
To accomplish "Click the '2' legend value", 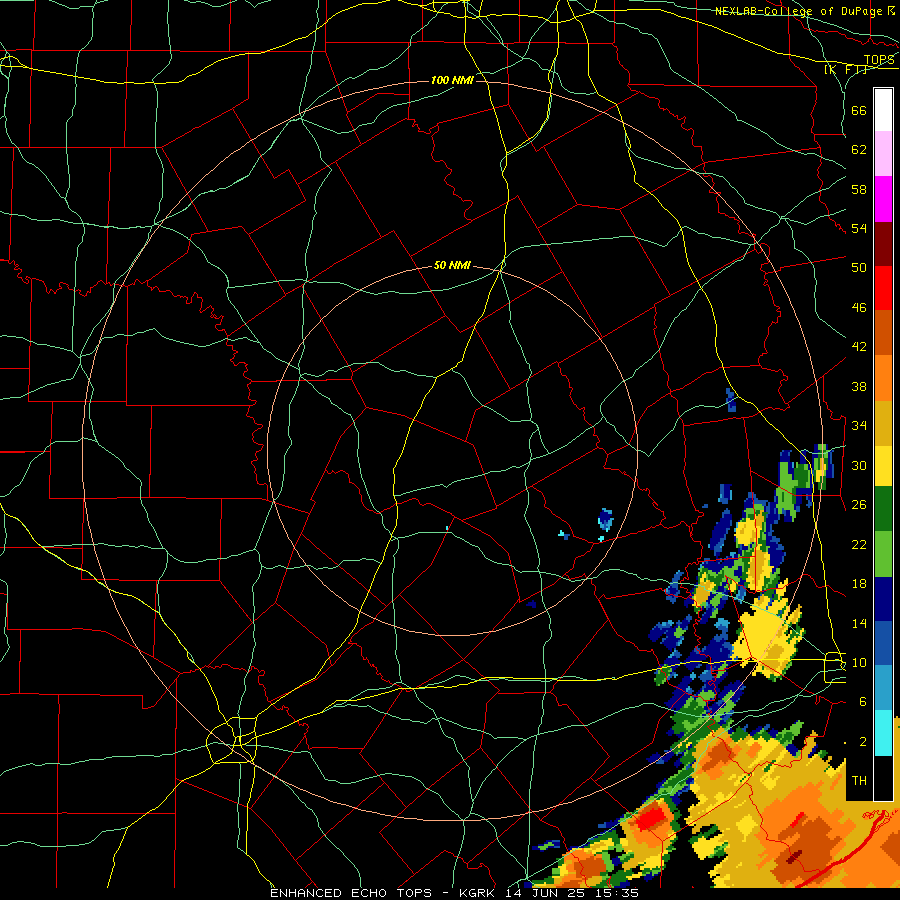I will pos(862,742).
